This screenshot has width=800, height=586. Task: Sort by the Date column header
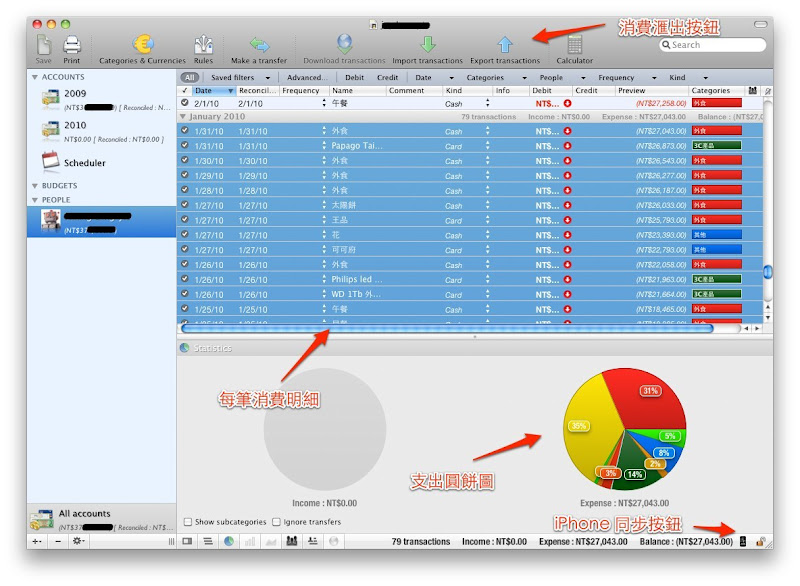213,90
